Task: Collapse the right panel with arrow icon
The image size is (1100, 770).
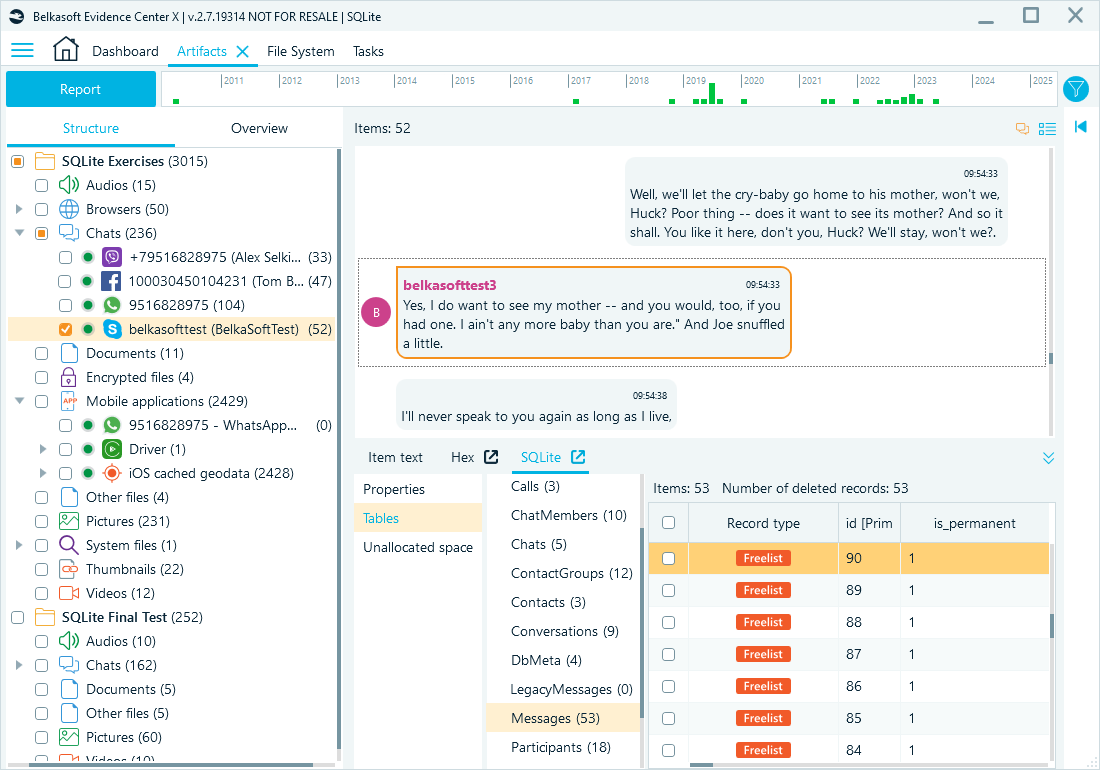Action: tap(1080, 126)
